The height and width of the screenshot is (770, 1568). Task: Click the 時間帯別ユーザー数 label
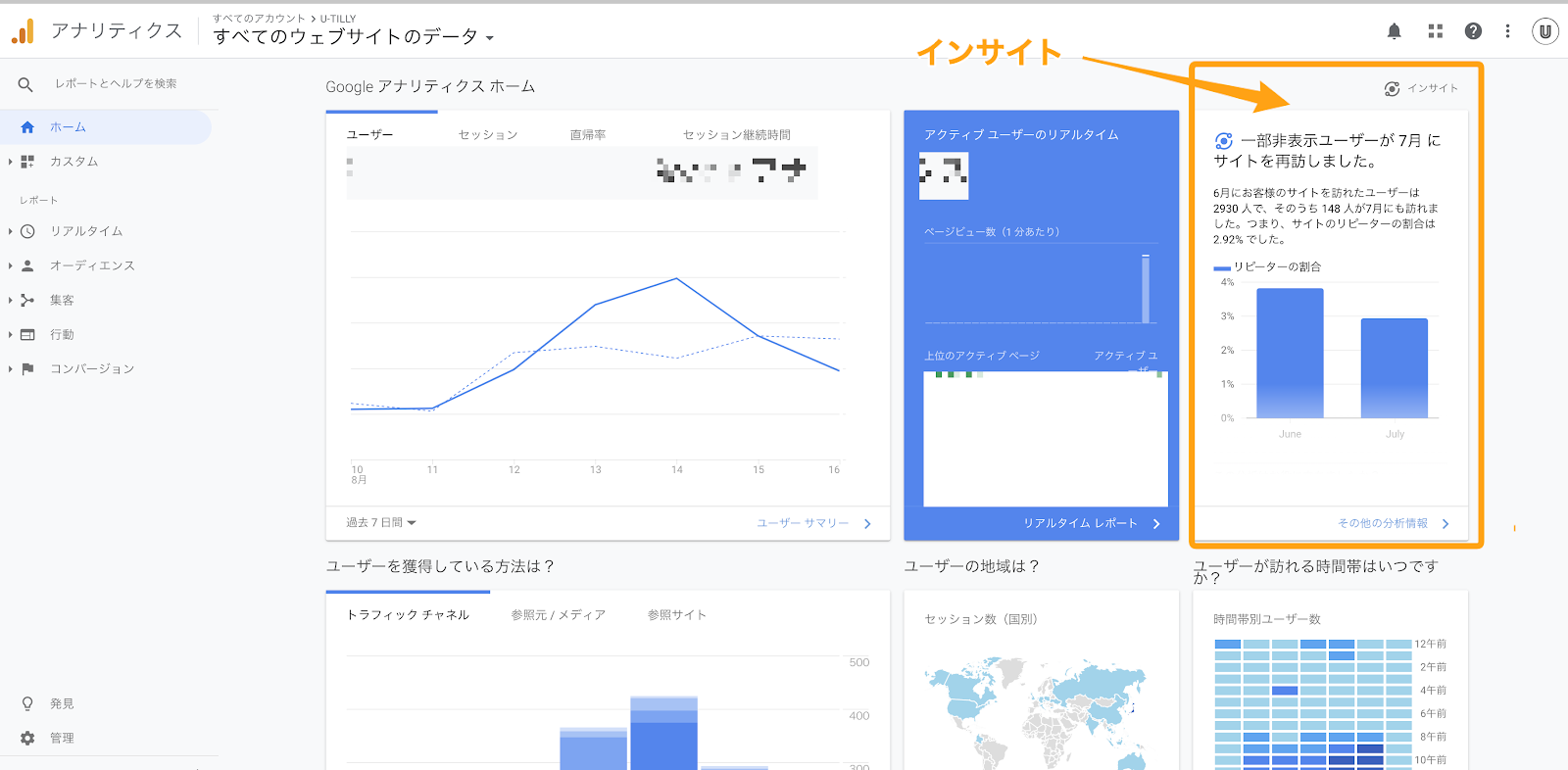click(1267, 619)
